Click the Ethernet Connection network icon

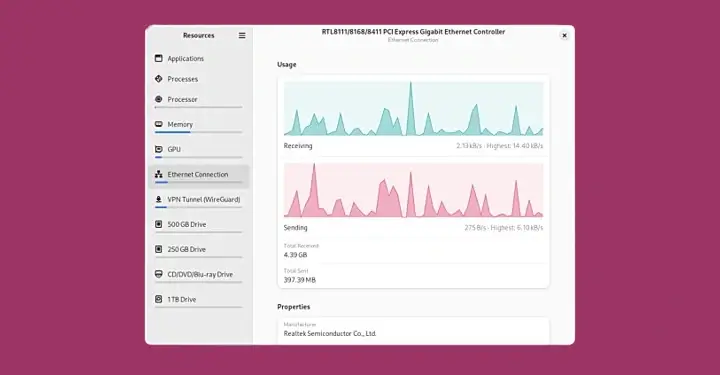[x=159, y=174]
